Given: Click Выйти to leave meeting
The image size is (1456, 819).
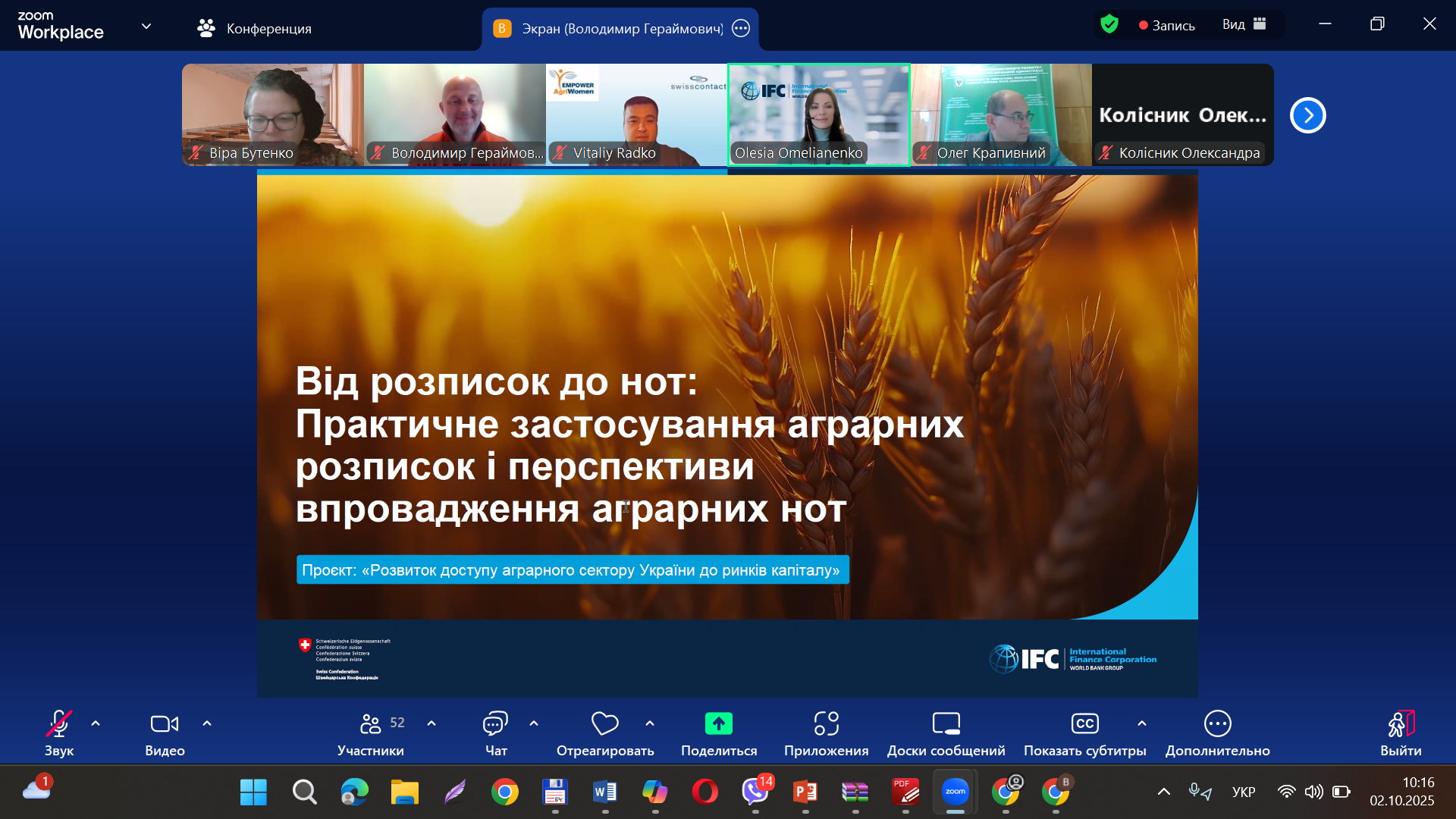Looking at the screenshot, I should point(1400,733).
